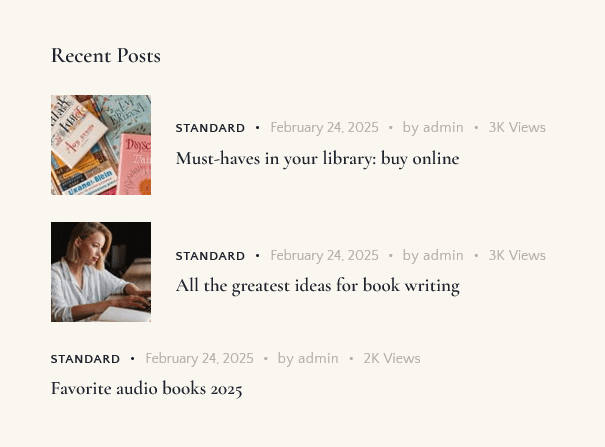This screenshot has height=447, width=605.
Task: Click the Recent Posts heading
Action: 106,56
